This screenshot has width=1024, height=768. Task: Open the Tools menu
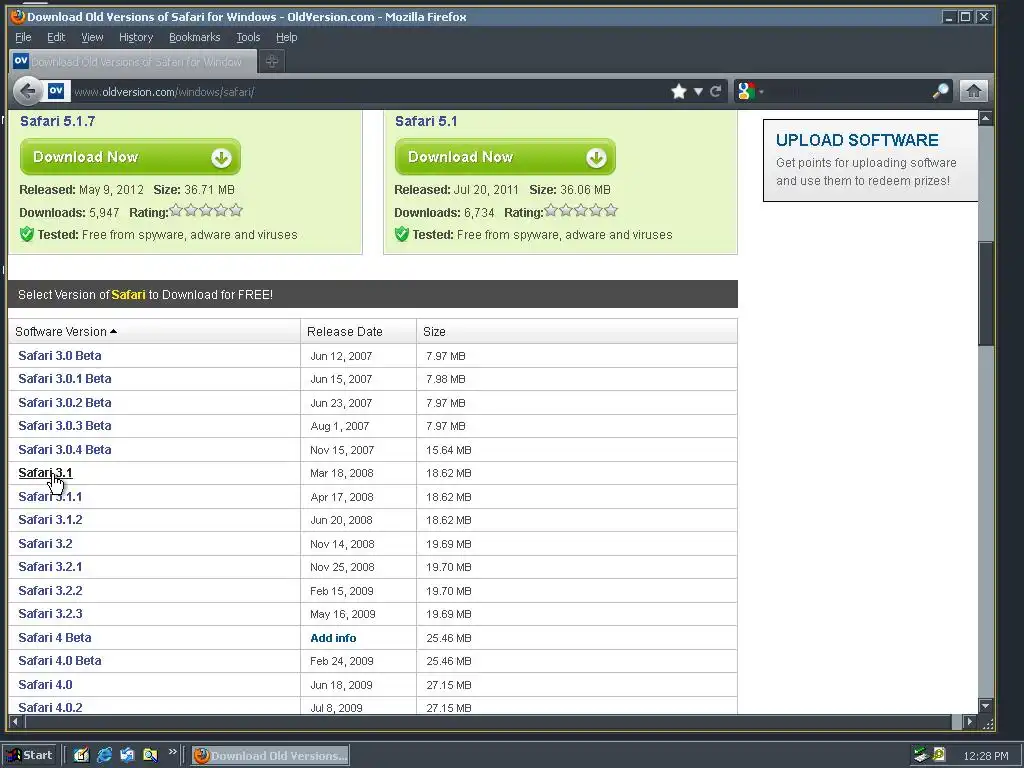click(248, 37)
